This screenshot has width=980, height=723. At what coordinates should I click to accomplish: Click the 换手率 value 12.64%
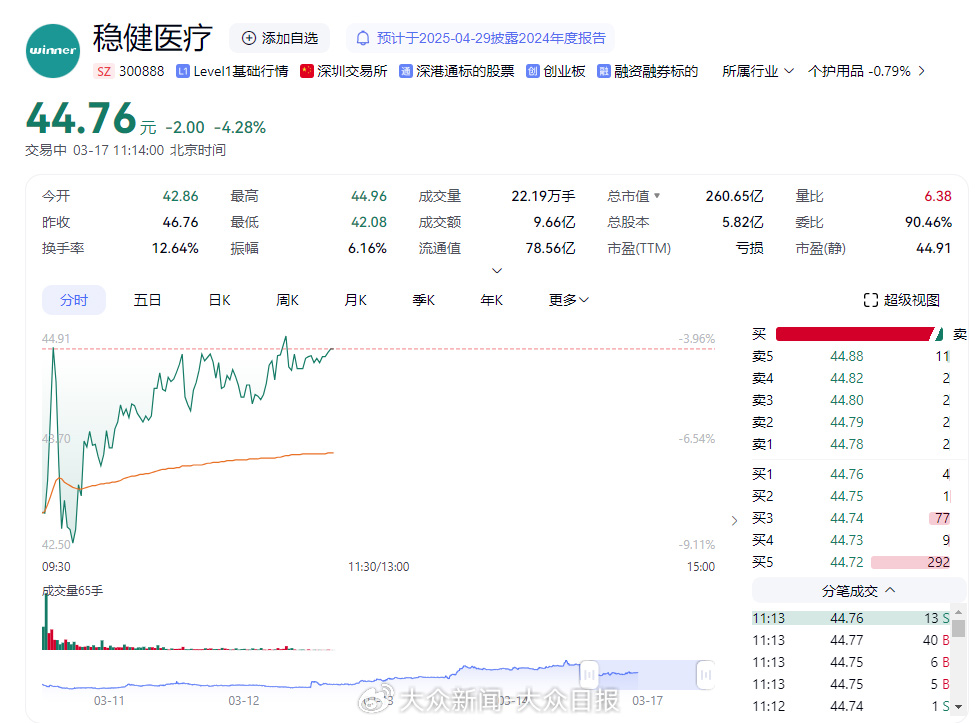tap(175, 249)
